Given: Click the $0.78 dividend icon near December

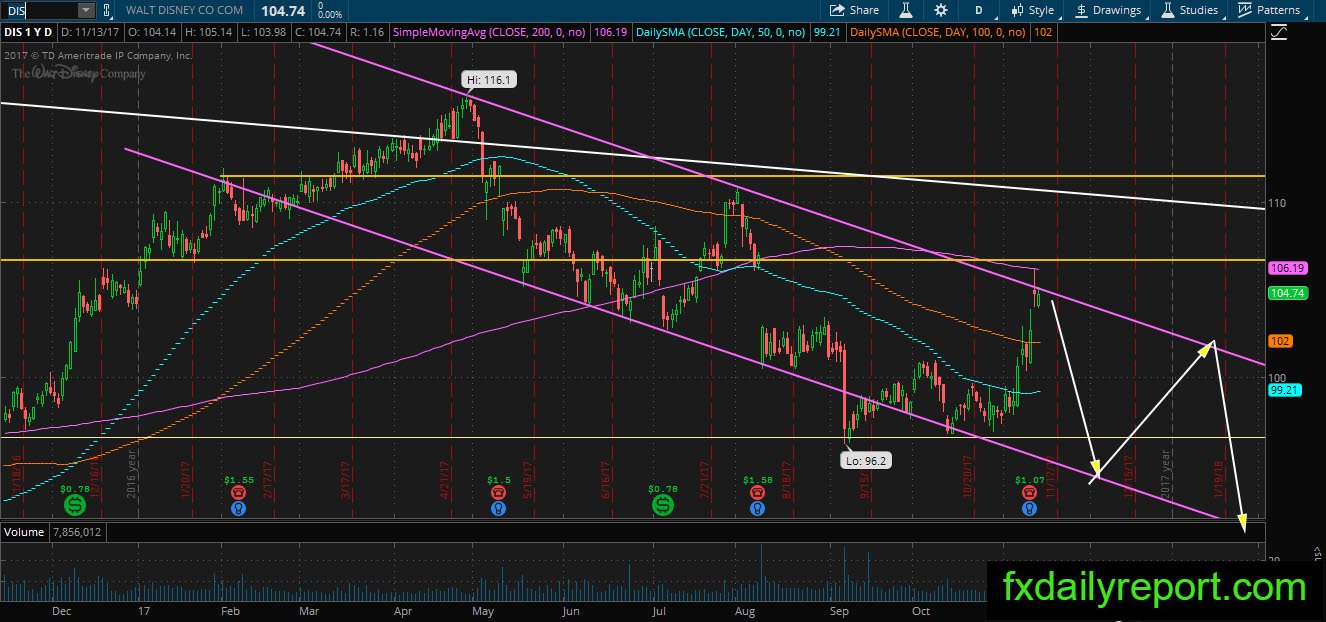Looking at the screenshot, I should [x=74, y=503].
